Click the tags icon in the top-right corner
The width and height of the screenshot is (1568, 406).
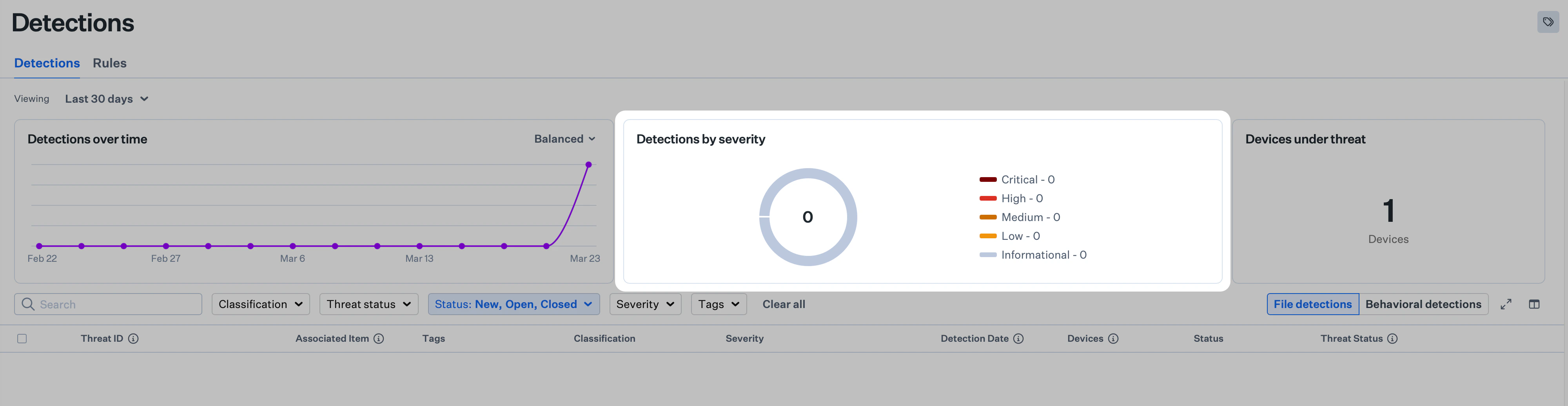point(1549,22)
